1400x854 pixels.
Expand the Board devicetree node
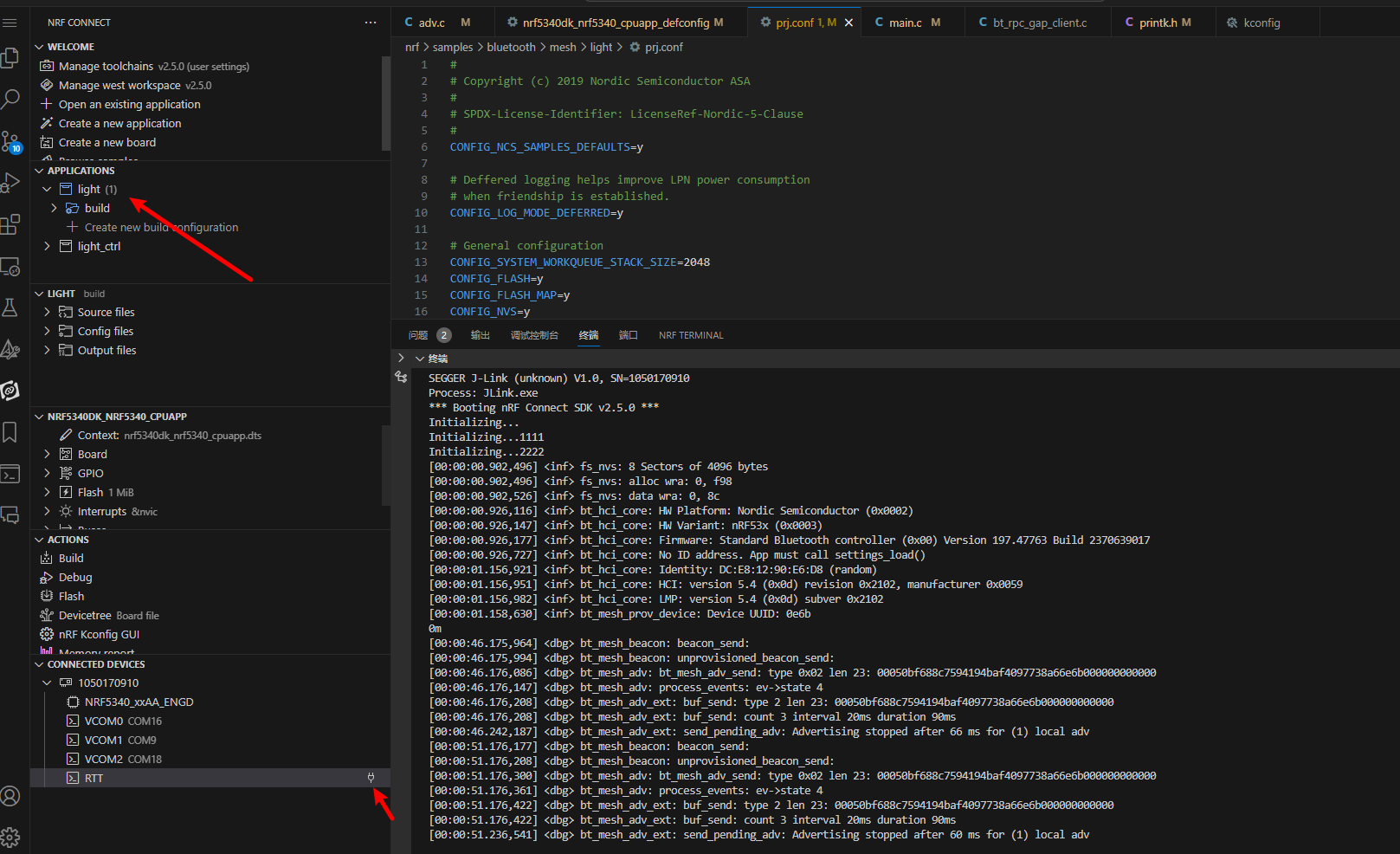pos(47,454)
